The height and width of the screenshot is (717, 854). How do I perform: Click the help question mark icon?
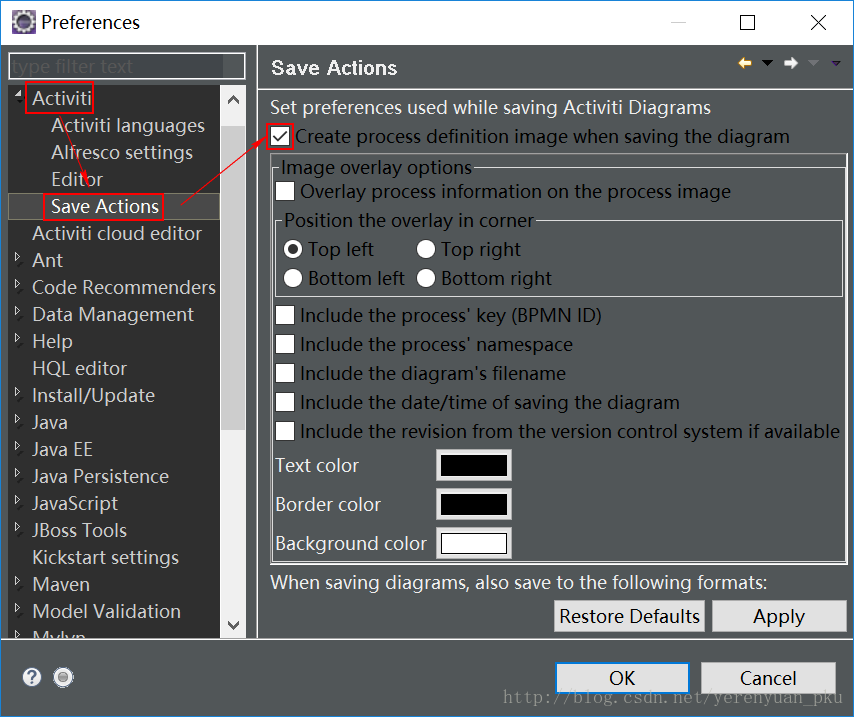(x=32, y=677)
